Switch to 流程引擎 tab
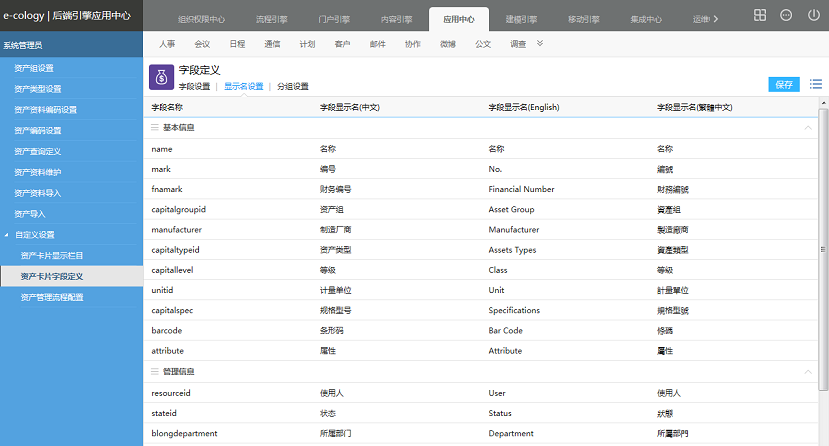The image size is (829, 446). 272,20
